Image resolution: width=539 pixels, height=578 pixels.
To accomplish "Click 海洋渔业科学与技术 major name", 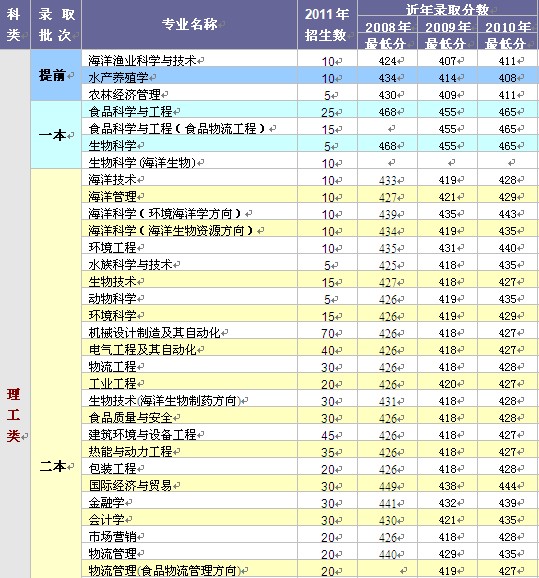I will [x=142, y=60].
